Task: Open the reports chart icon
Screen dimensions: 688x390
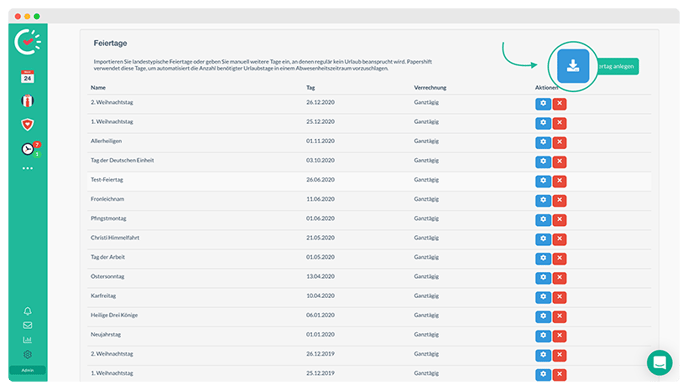Action: pos(27,340)
